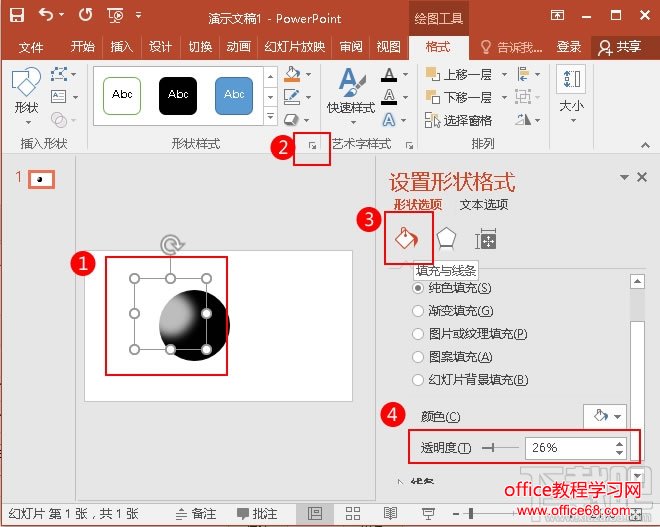This screenshot has width=660, height=527.
Task: Switch to the 插入 ribbon tab
Action: (x=121, y=47)
